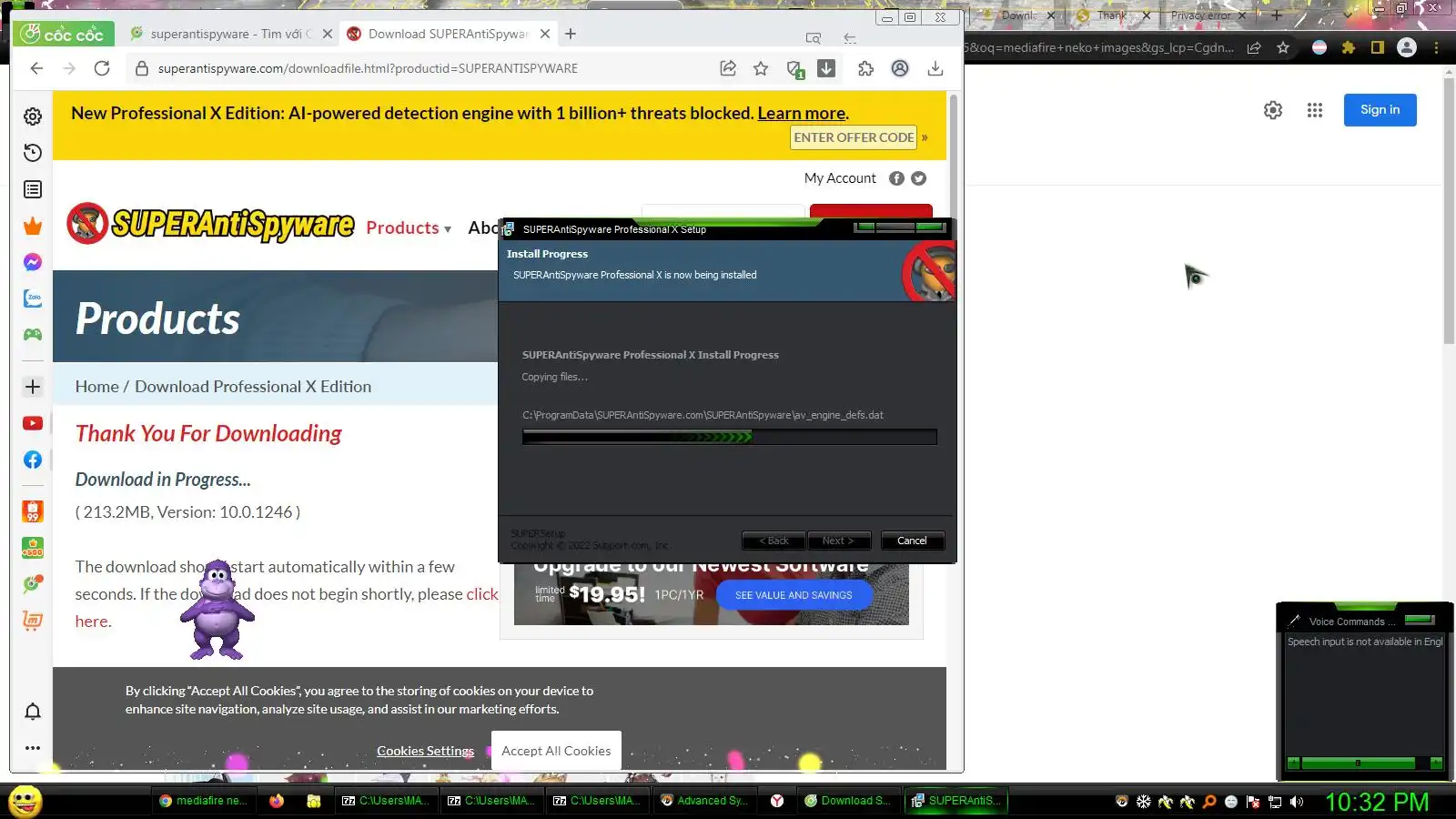Click Accept All Cookies button
Screen dimensions: 1456x819
[x=556, y=751]
